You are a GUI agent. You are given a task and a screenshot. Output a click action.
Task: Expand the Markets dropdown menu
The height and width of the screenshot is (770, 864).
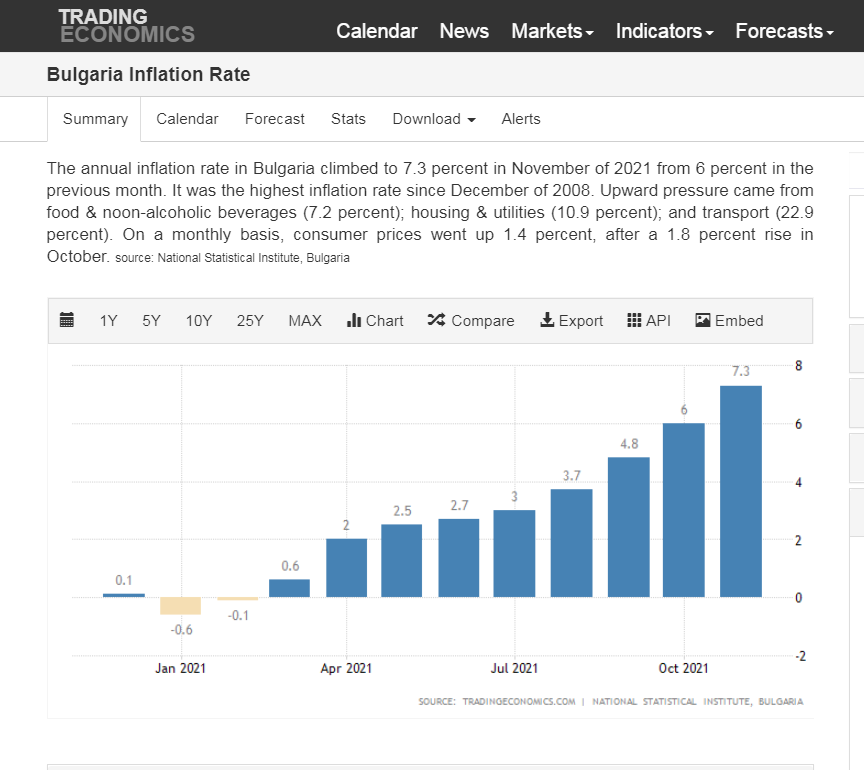[552, 31]
